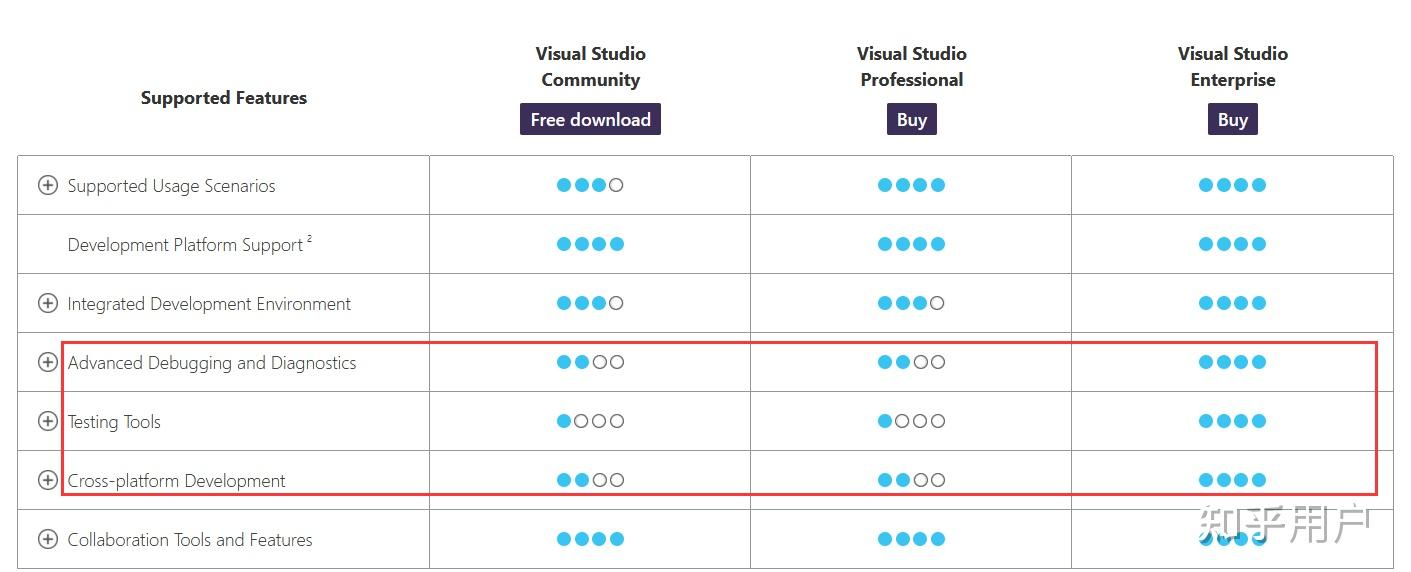Click the Cross-platform Development row label
Viewport: 1411px width, 572px height.
[x=176, y=481]
